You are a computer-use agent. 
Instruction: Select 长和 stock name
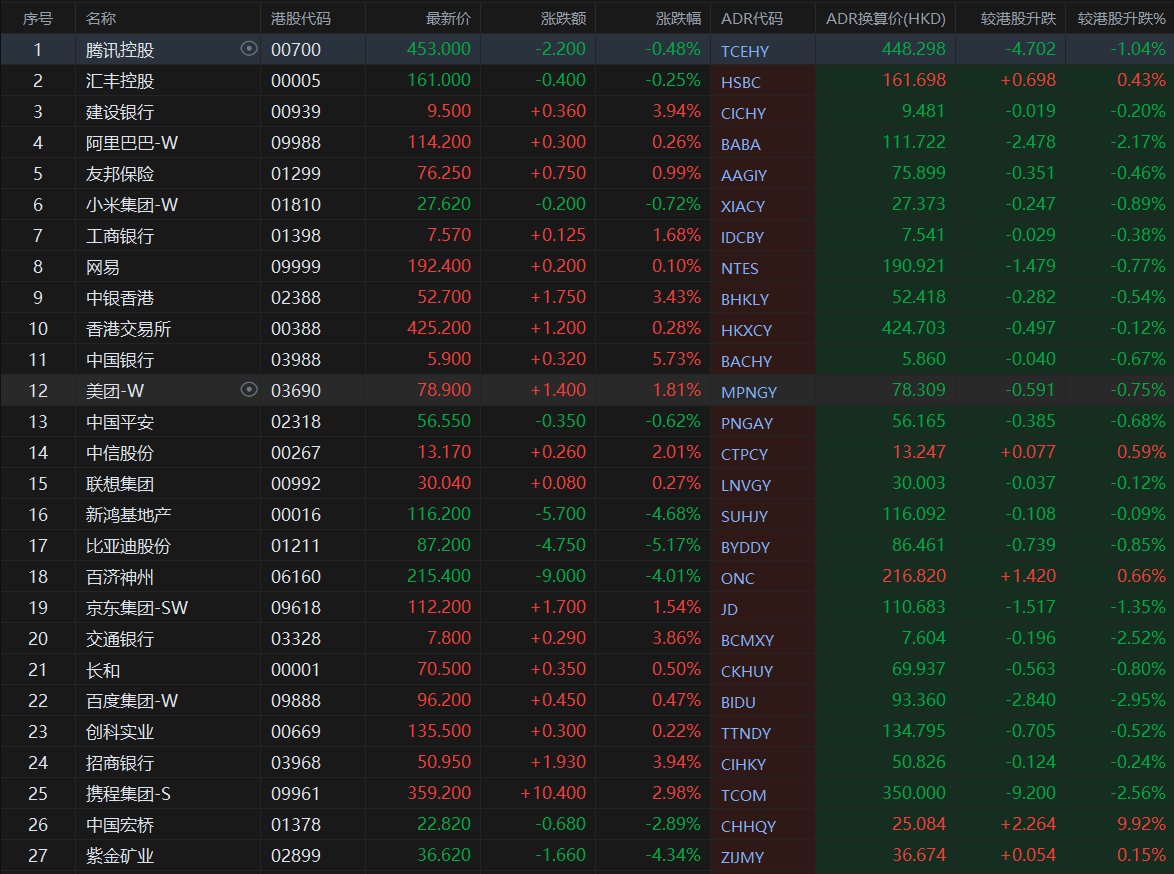[103, 670]
